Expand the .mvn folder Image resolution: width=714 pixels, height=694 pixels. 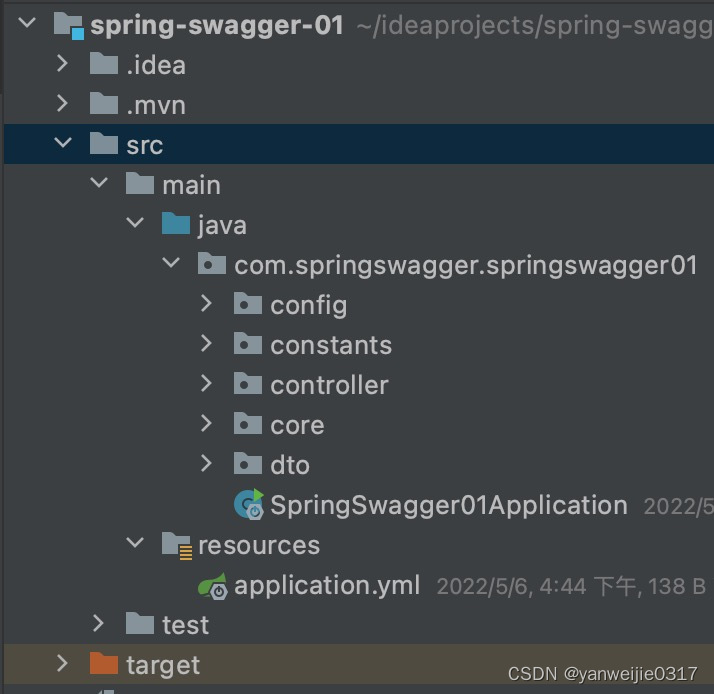click(62, 104)
